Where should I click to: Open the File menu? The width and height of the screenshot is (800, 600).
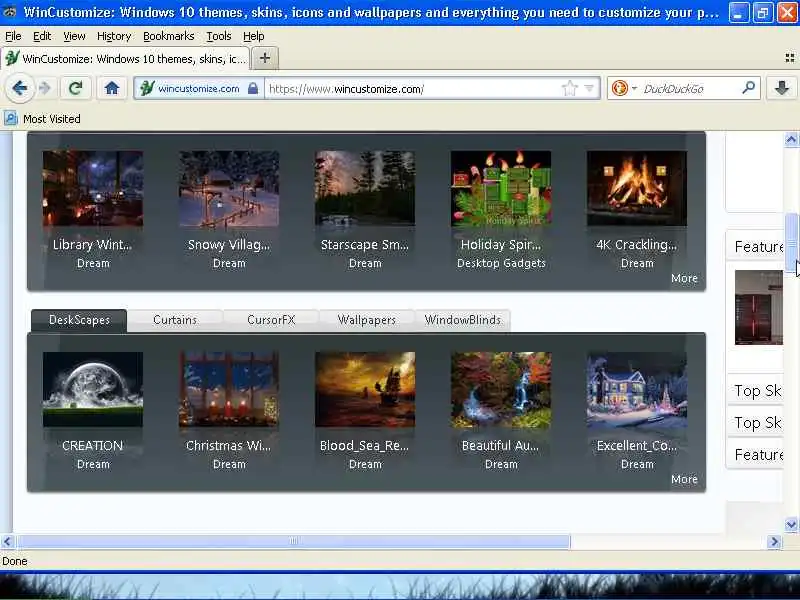tap(13, 36)
